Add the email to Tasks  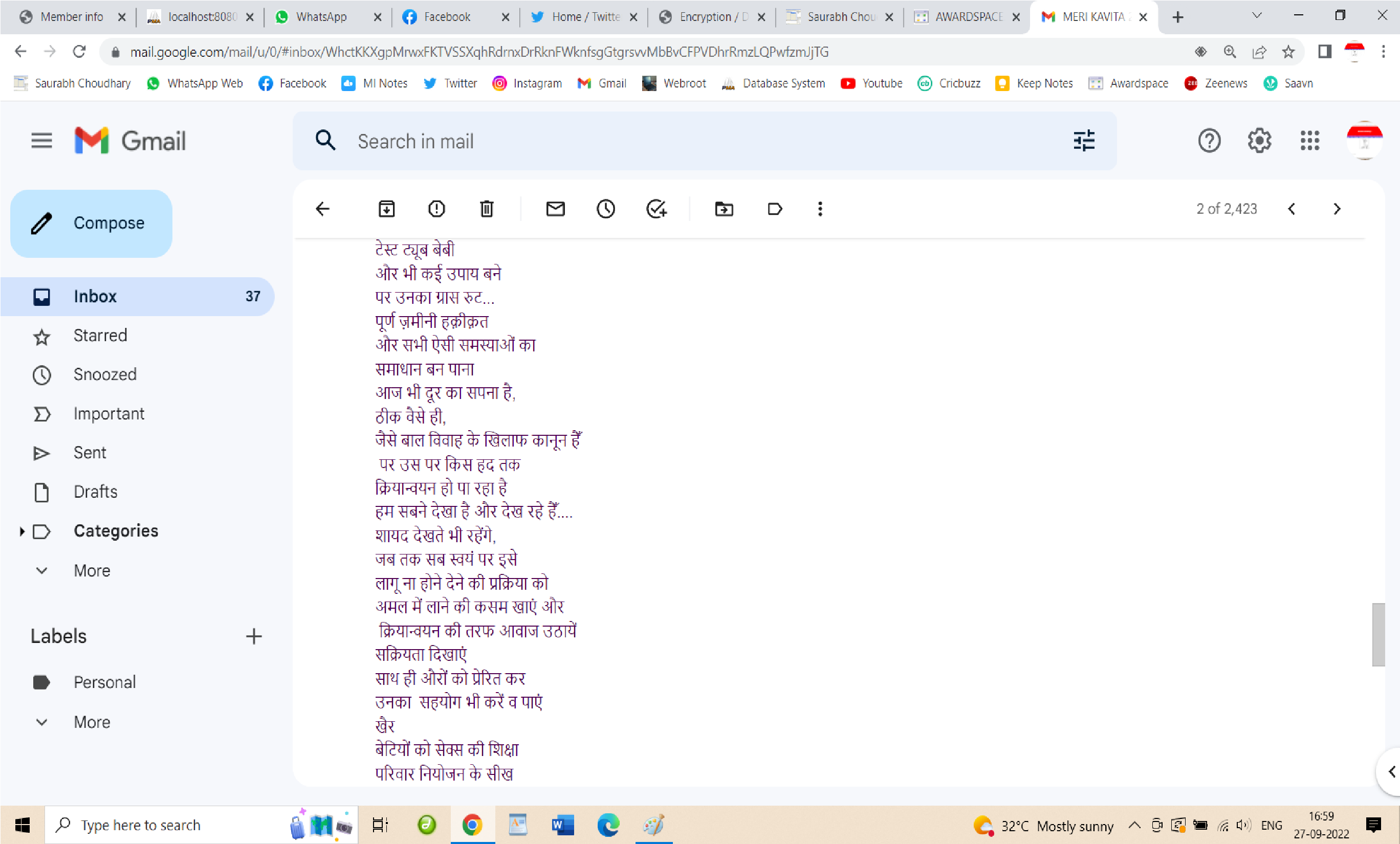pos(656,209)
